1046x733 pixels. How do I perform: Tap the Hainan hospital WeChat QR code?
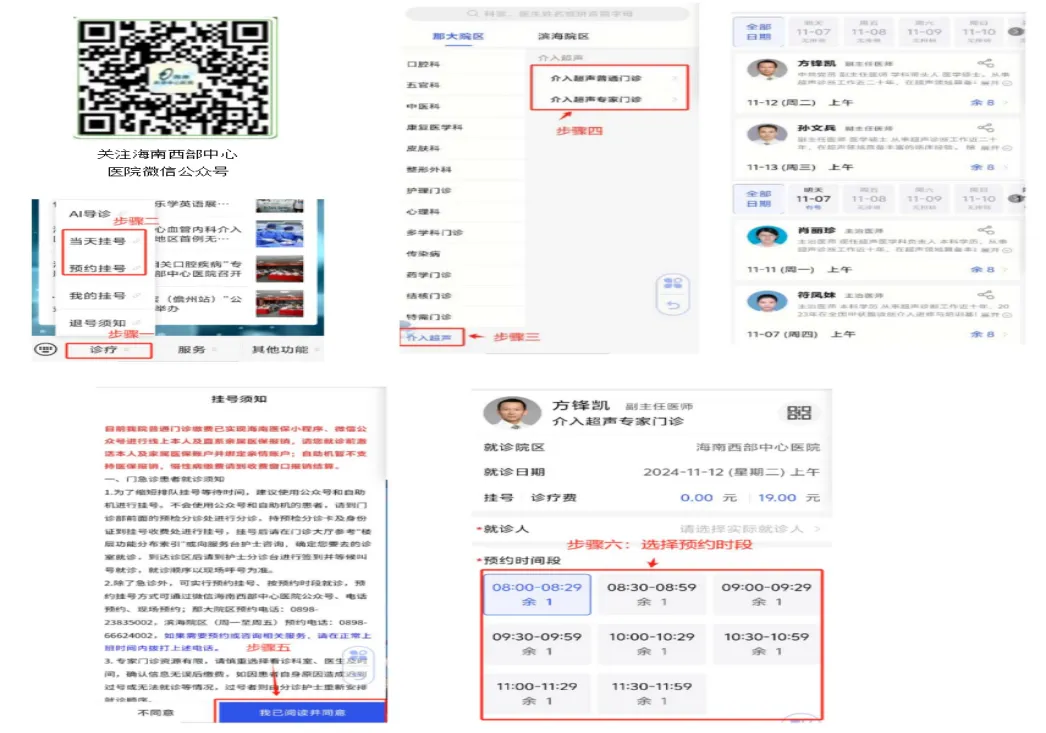[x=175, y=78]
